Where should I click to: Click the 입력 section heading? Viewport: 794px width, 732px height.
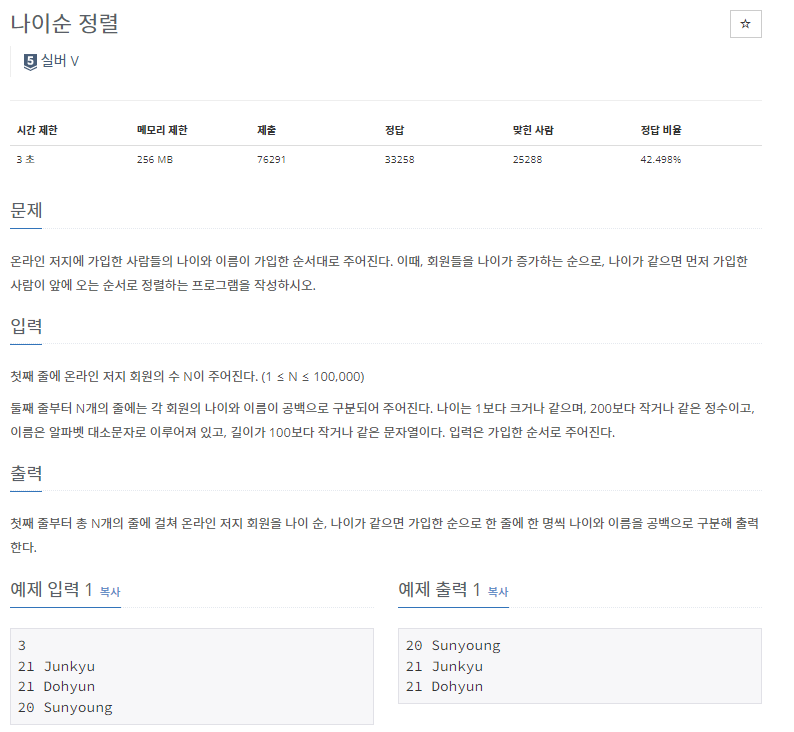click(x=26, y=326)
